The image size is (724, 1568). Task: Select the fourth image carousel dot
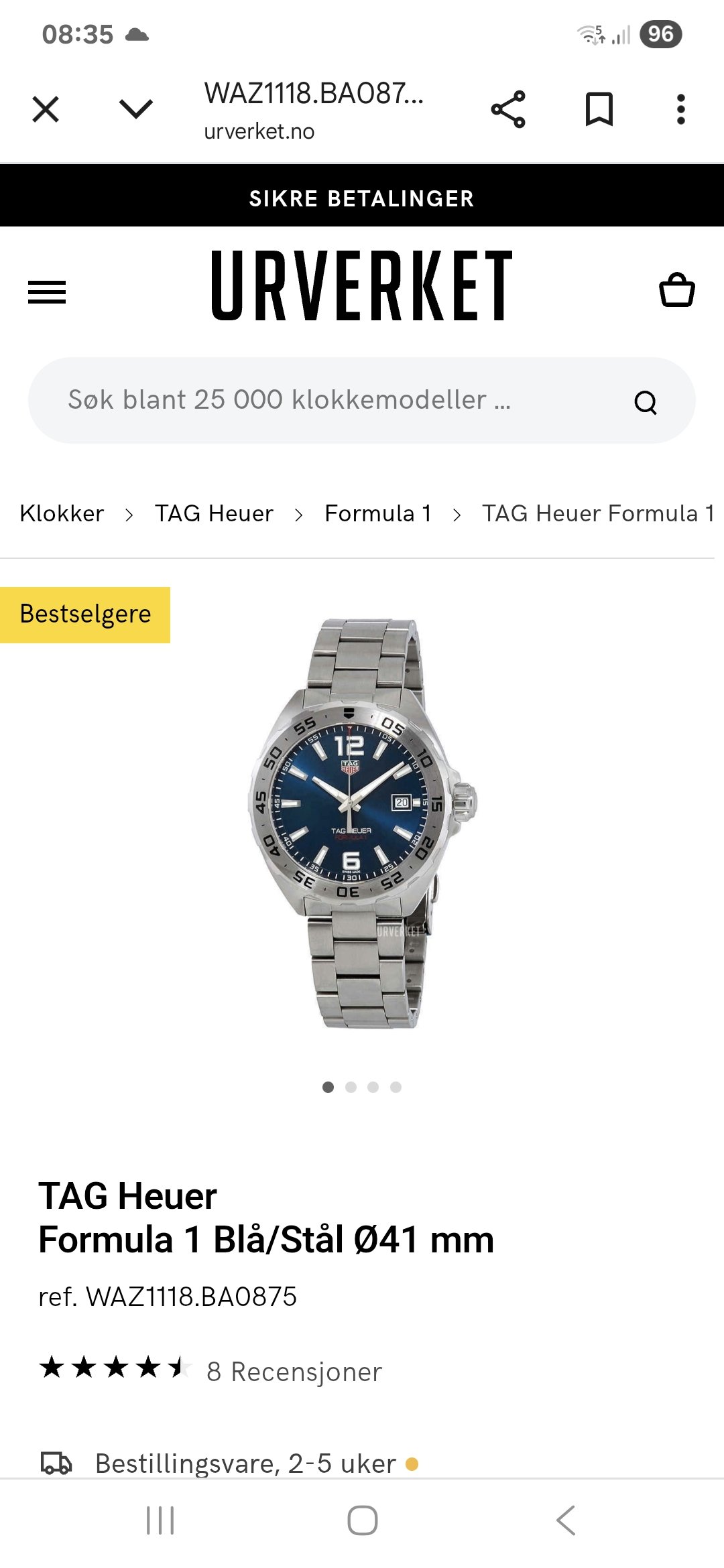click(x=396, y=1087)
